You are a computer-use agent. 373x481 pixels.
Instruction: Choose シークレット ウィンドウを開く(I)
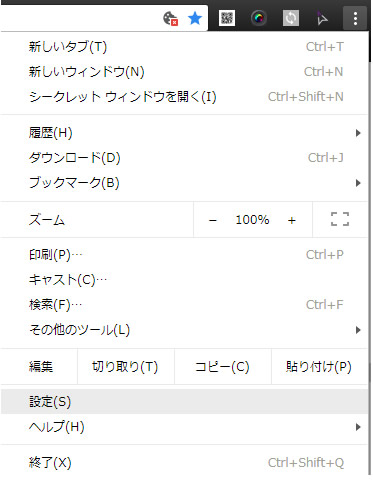[184, 97]
